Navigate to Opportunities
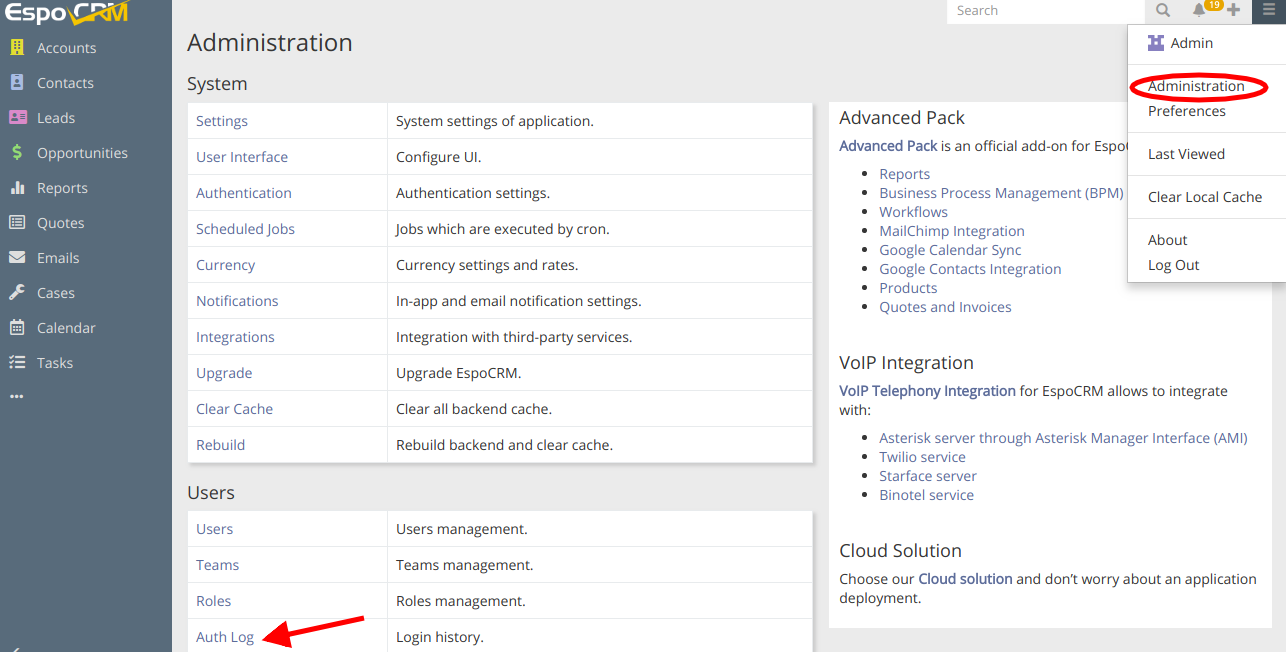 (82, 152)
